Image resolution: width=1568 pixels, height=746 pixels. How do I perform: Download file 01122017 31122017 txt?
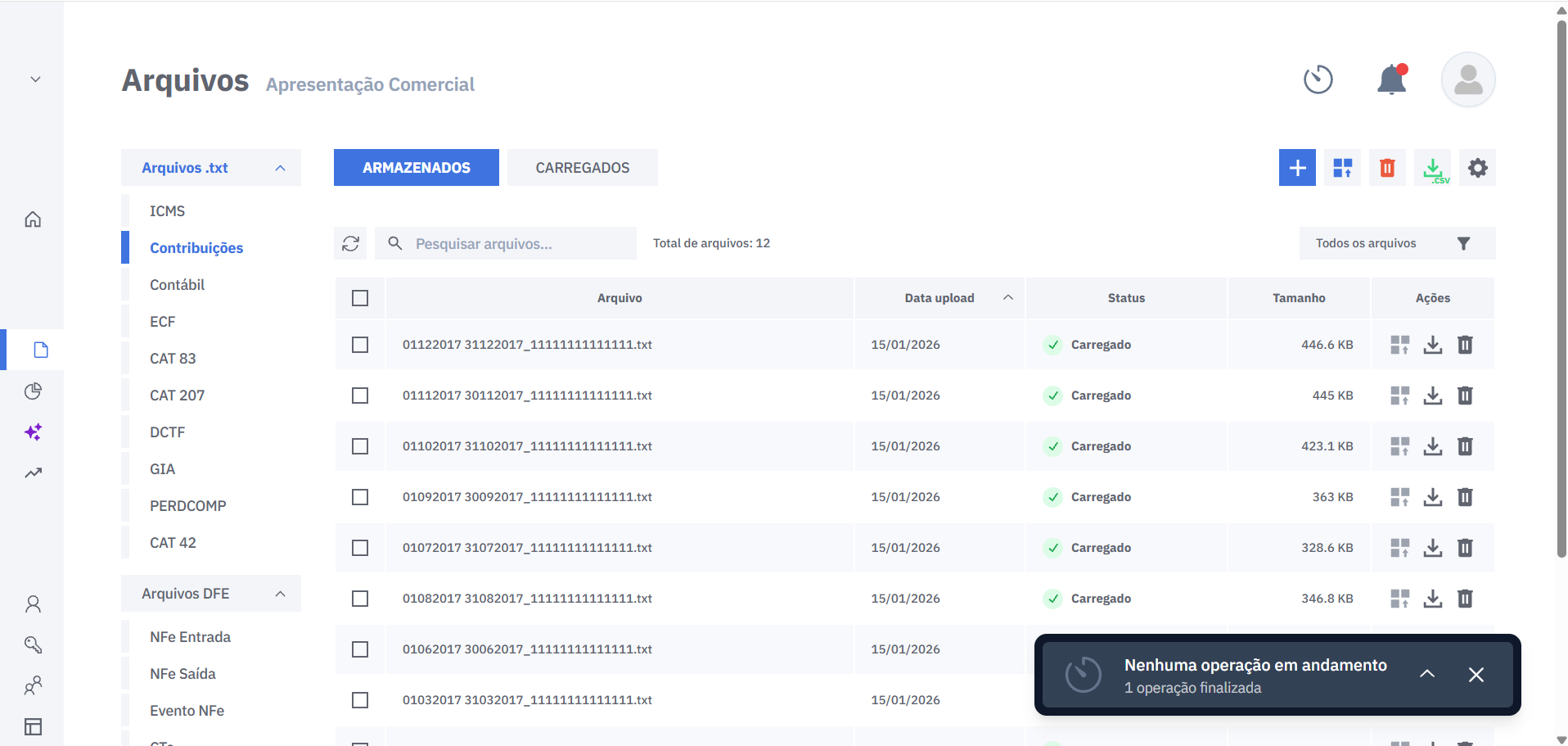pos(1432,345)
